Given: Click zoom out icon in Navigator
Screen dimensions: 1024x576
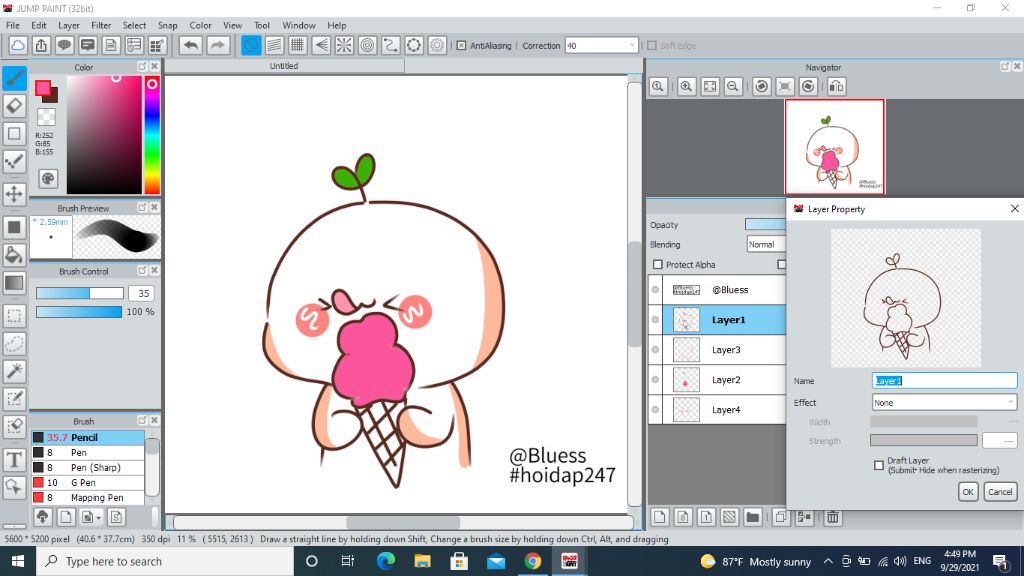Looking at the screenshot, I should [733, 86].
